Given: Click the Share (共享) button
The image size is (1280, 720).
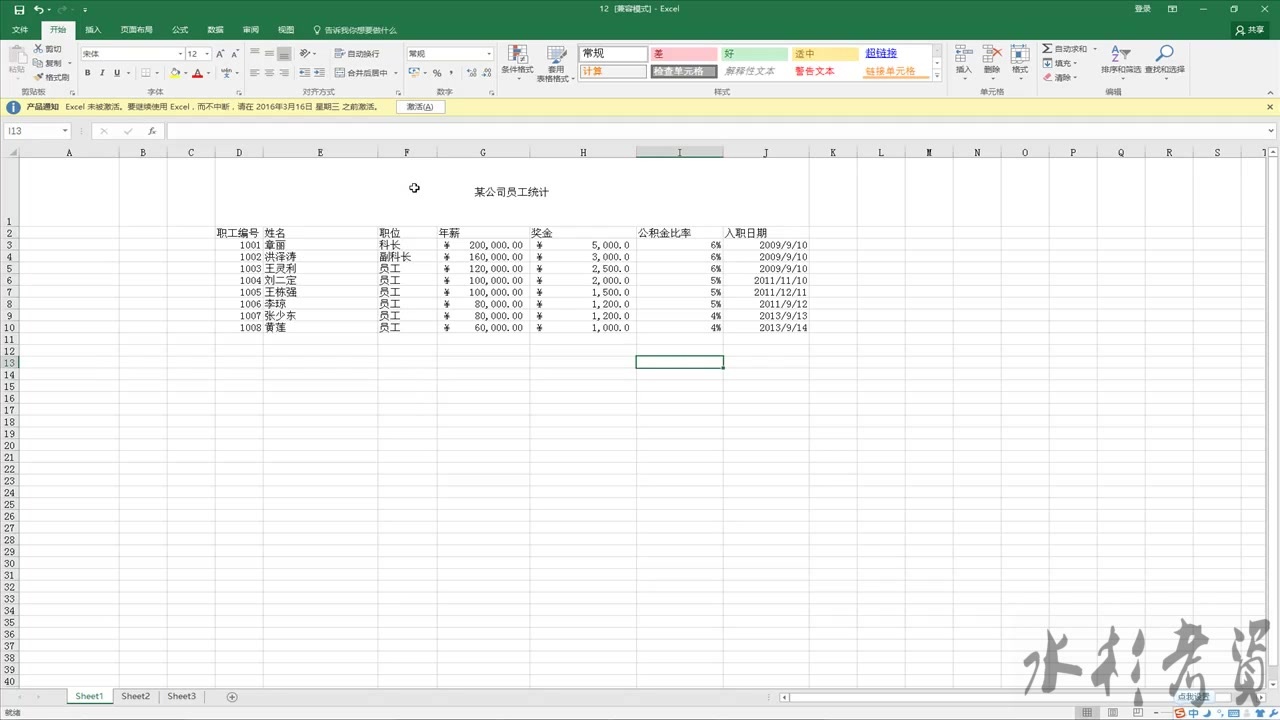Looking at the screenshot, I should pos(1250,30).
